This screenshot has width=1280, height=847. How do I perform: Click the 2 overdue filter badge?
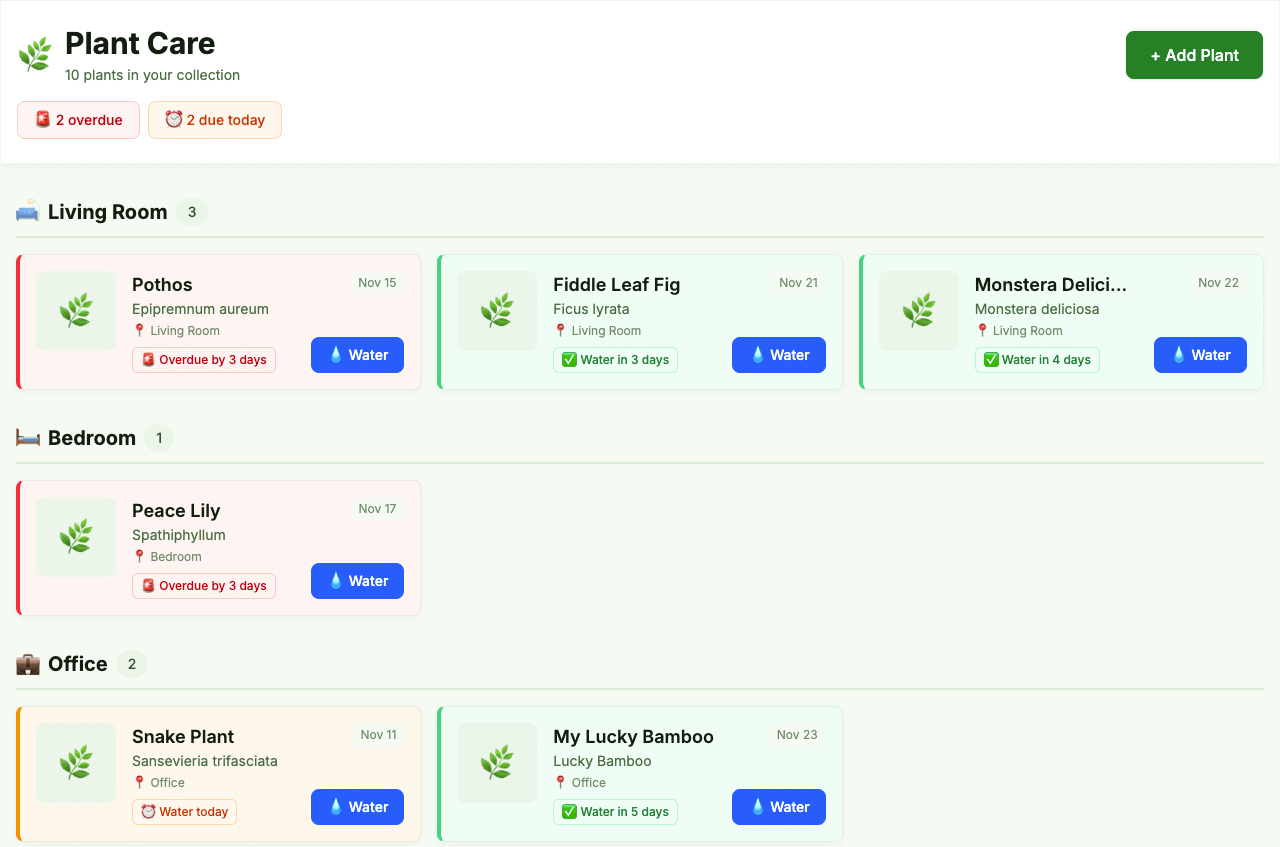pos(78,119)
